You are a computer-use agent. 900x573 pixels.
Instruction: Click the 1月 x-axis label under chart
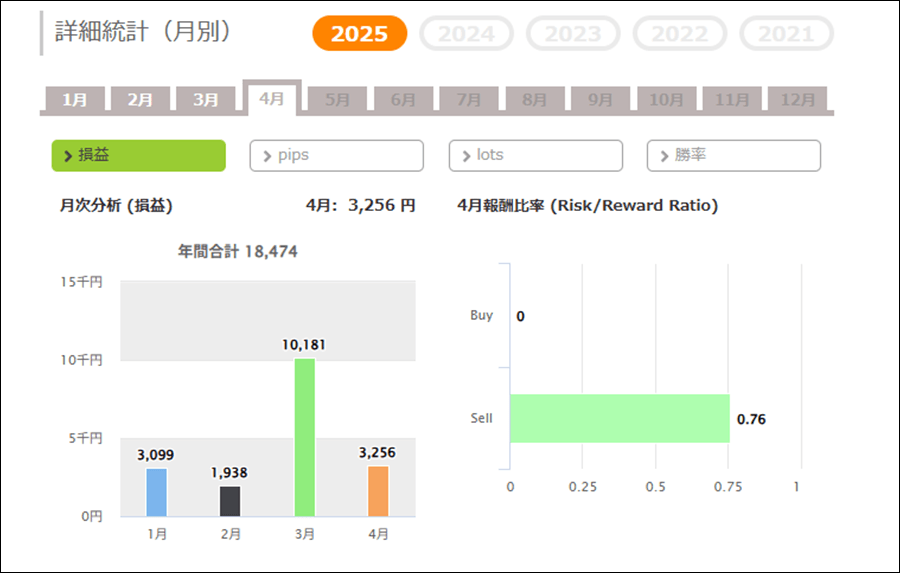tap(157, 534)
